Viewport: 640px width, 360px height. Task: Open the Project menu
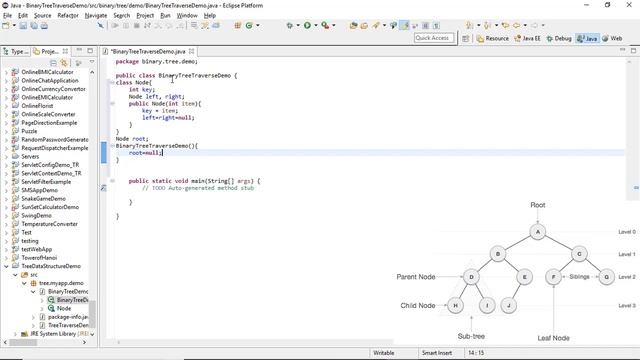point(145,16)
